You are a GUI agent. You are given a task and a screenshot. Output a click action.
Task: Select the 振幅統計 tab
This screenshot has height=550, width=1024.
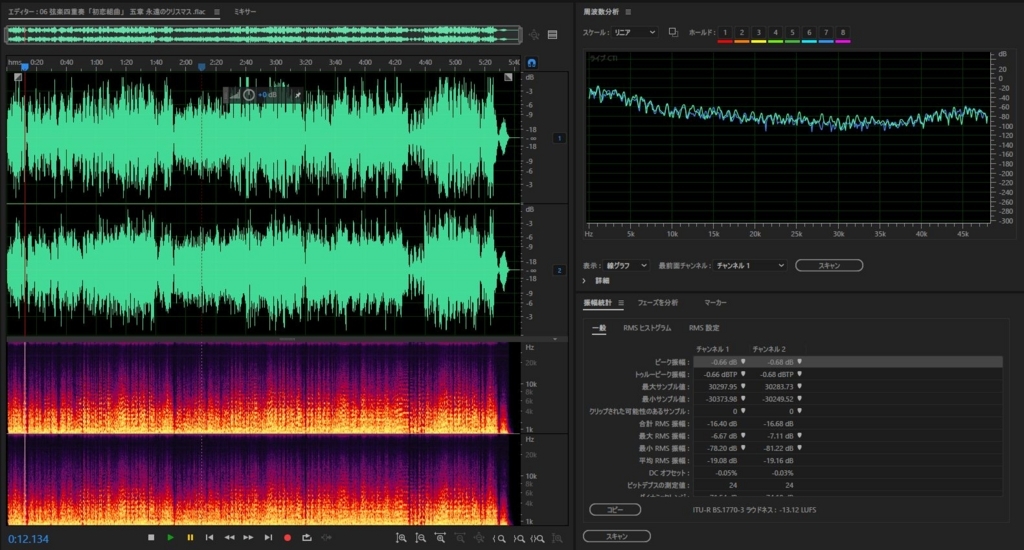598,302
